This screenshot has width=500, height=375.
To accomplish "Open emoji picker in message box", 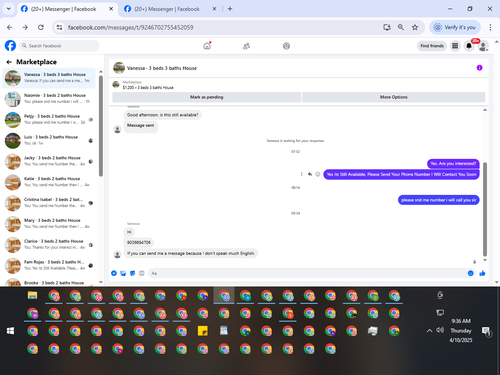I will pos(470,273).
